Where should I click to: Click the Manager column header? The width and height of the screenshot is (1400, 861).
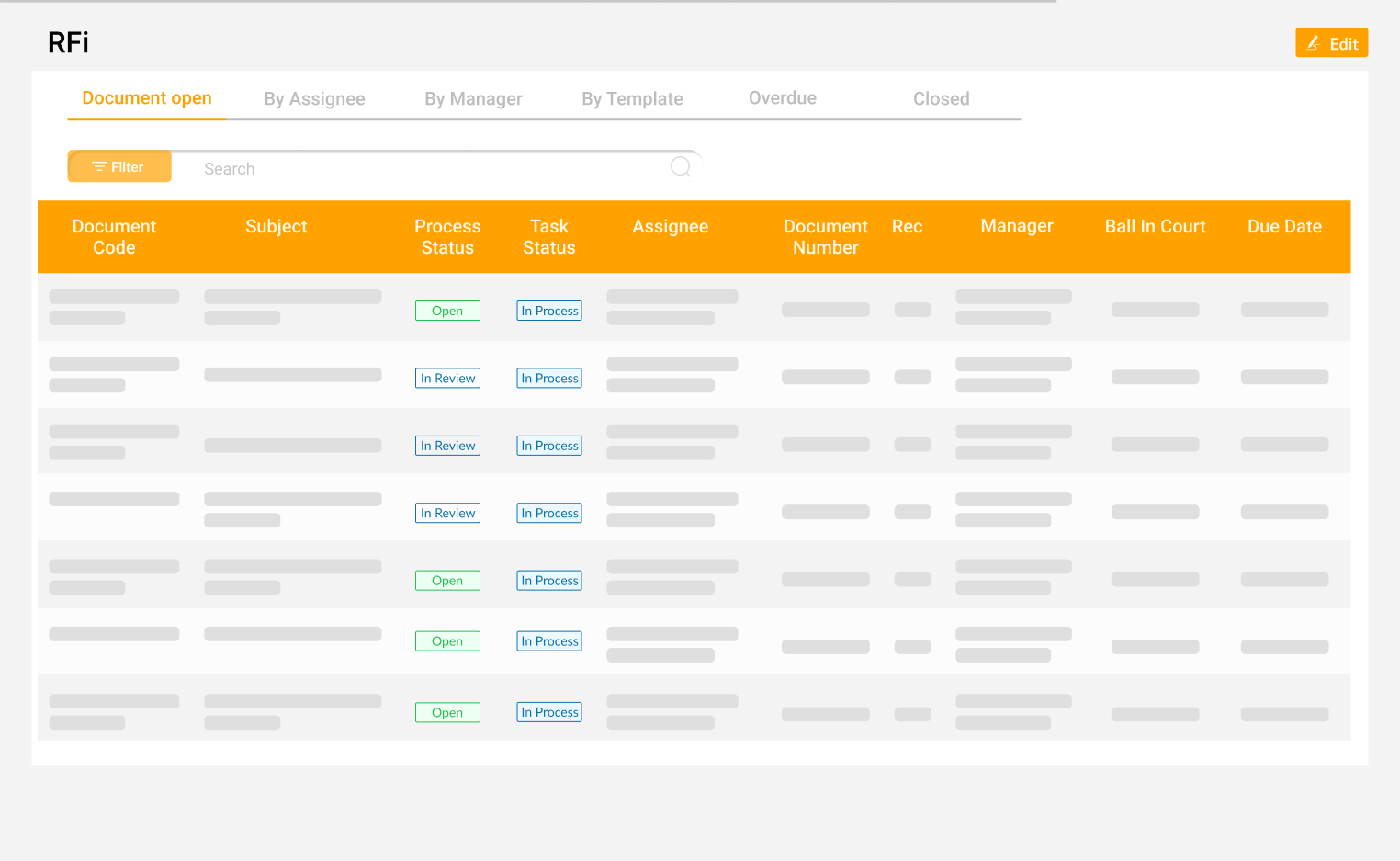pos(1016,226)
